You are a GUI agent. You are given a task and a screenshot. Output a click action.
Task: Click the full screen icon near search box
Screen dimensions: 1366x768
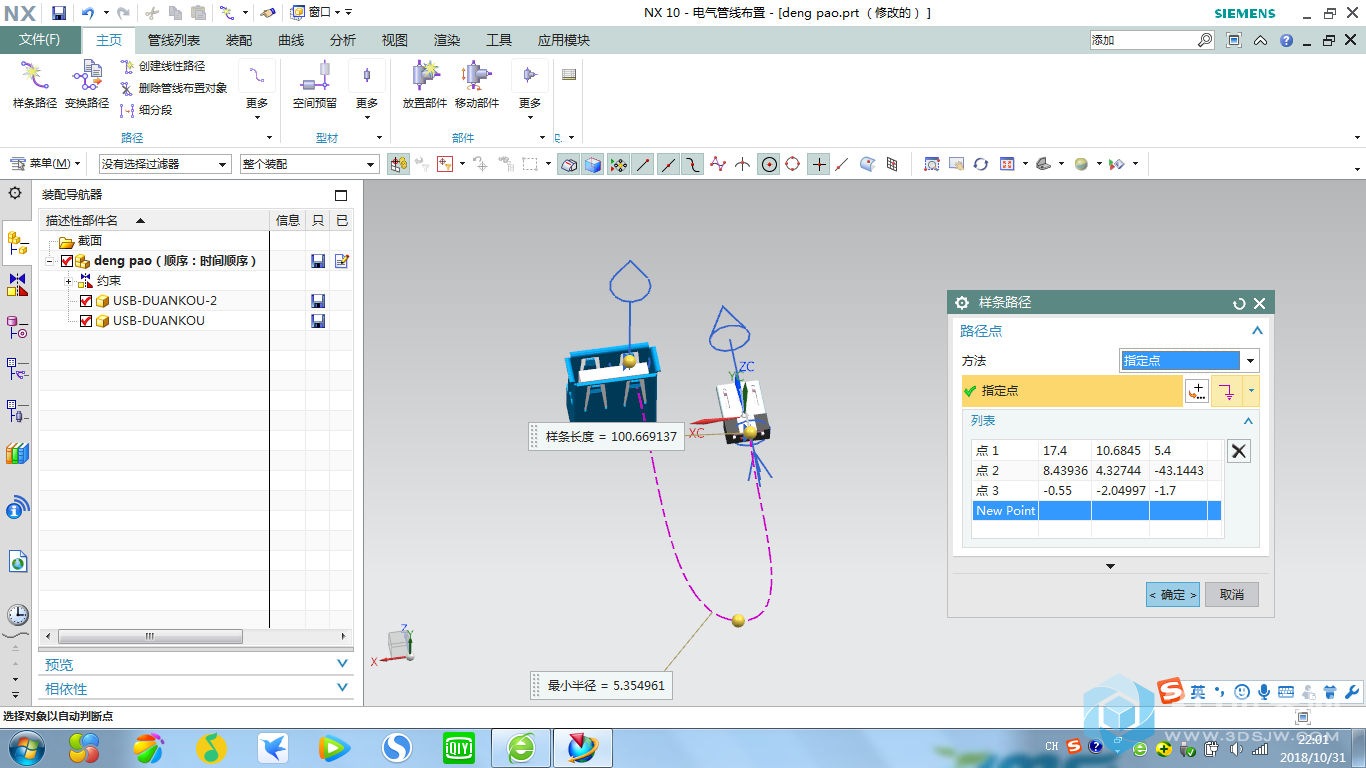1234,40
